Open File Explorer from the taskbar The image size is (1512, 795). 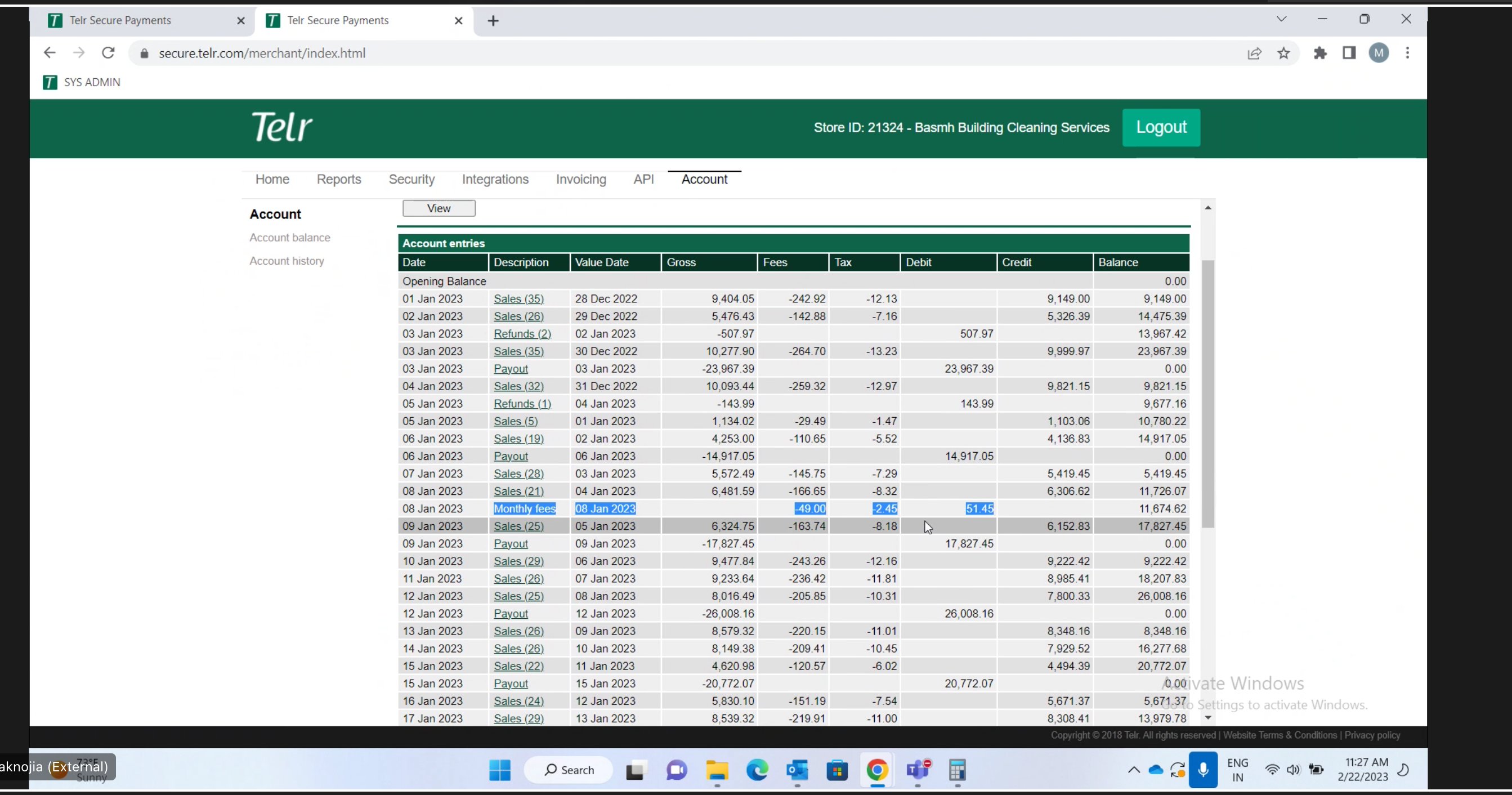pos(717,770)
